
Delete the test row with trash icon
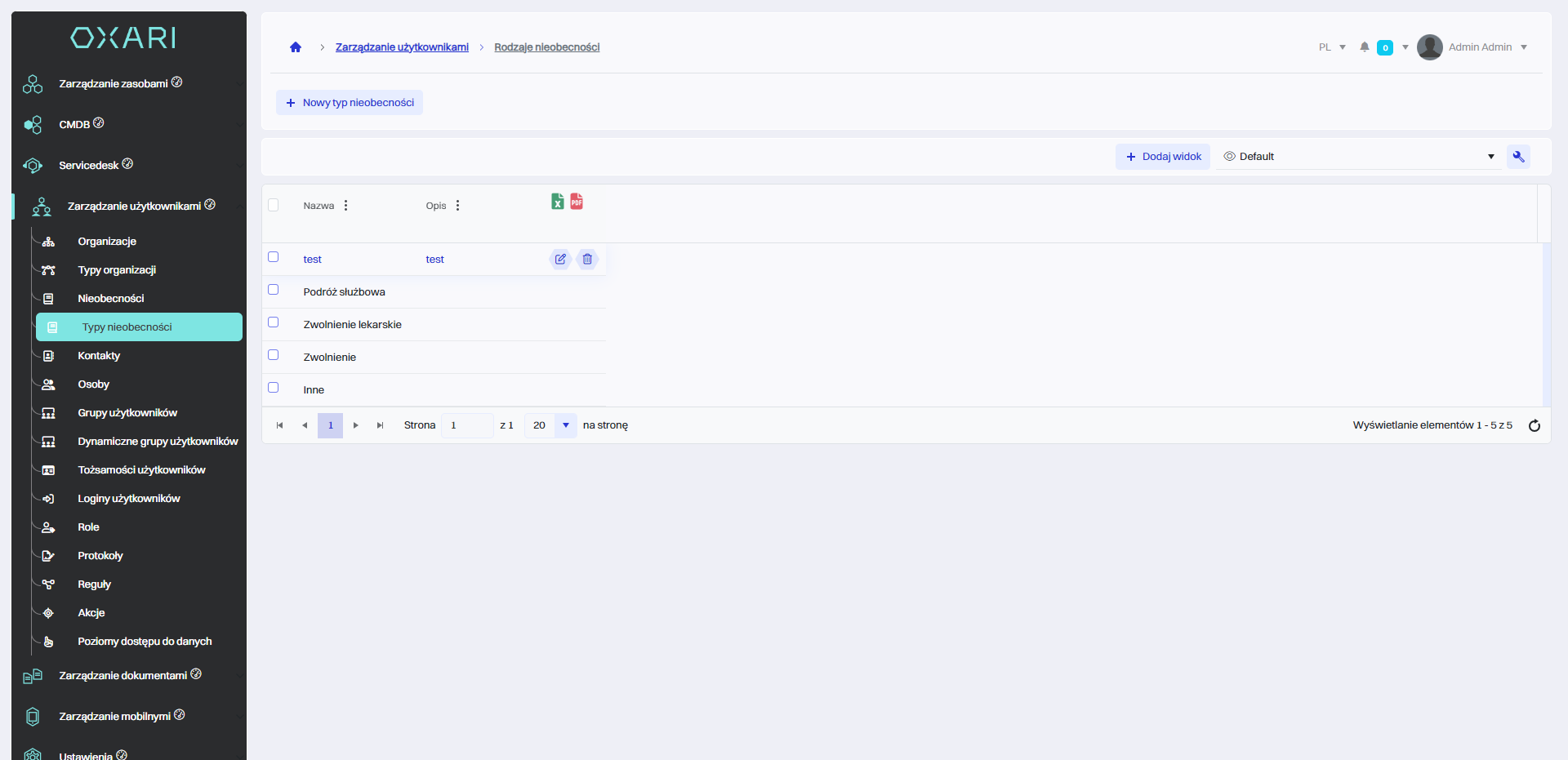click(x=587, y=260)
